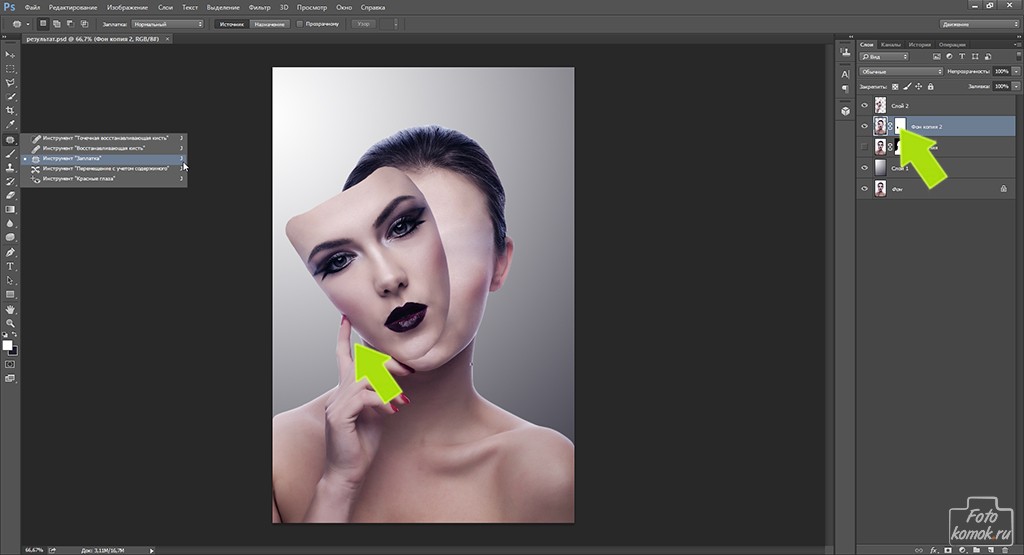
Task: Select the Sponge tool in the toolbar
Action: (10, 237)
